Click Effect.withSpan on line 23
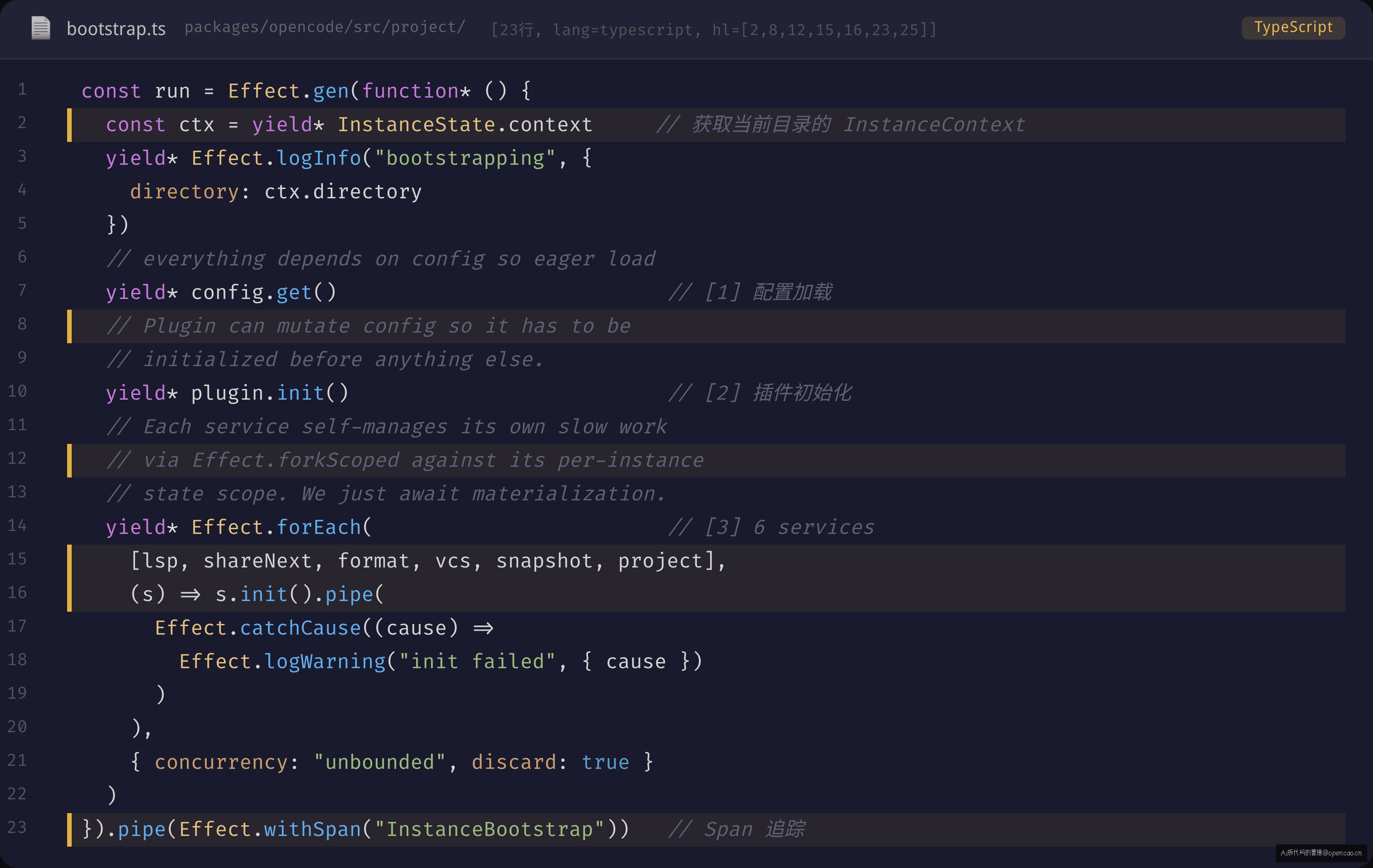The height and width of the screenshot is (868, 1373). click(270, 829)
